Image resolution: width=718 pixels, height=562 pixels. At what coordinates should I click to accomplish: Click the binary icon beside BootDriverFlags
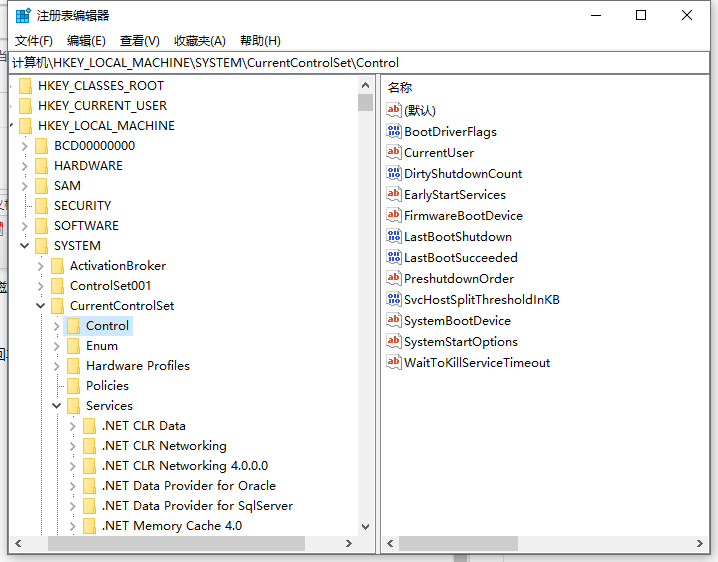click(x=394, y=131)
